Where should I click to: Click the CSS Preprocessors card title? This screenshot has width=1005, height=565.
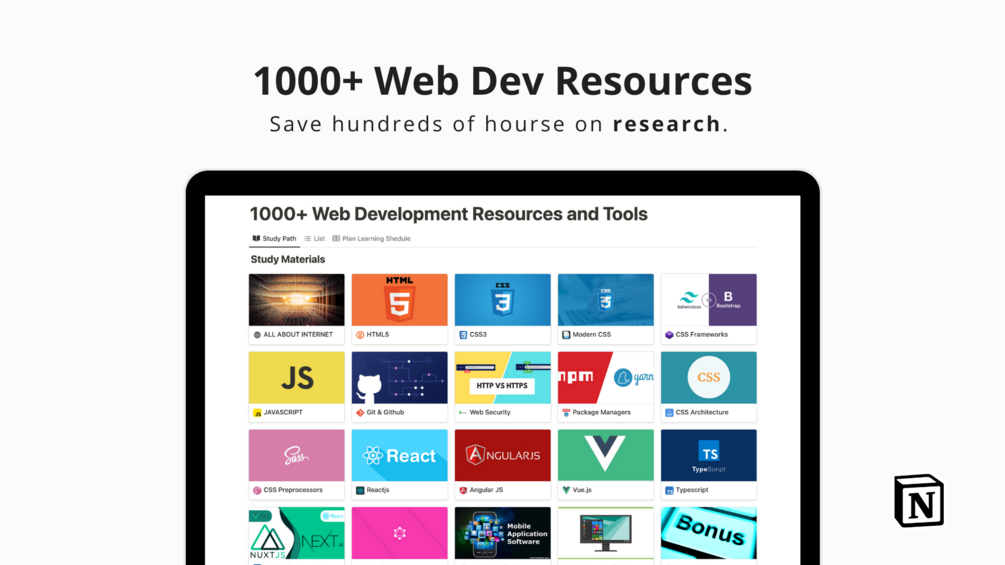pyautogui.click(x=293, y=490)
